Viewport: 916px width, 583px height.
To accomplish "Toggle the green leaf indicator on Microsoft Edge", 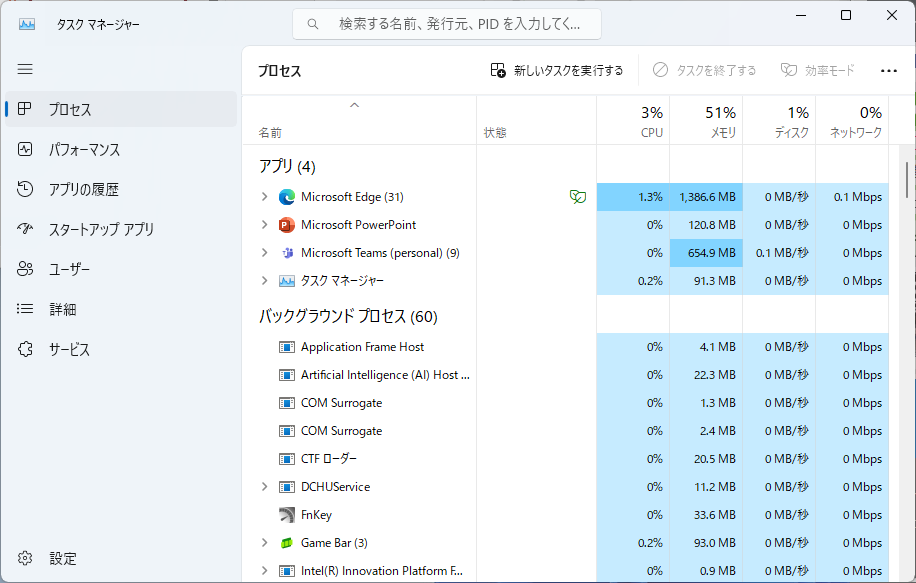I will tap(577, 197).
